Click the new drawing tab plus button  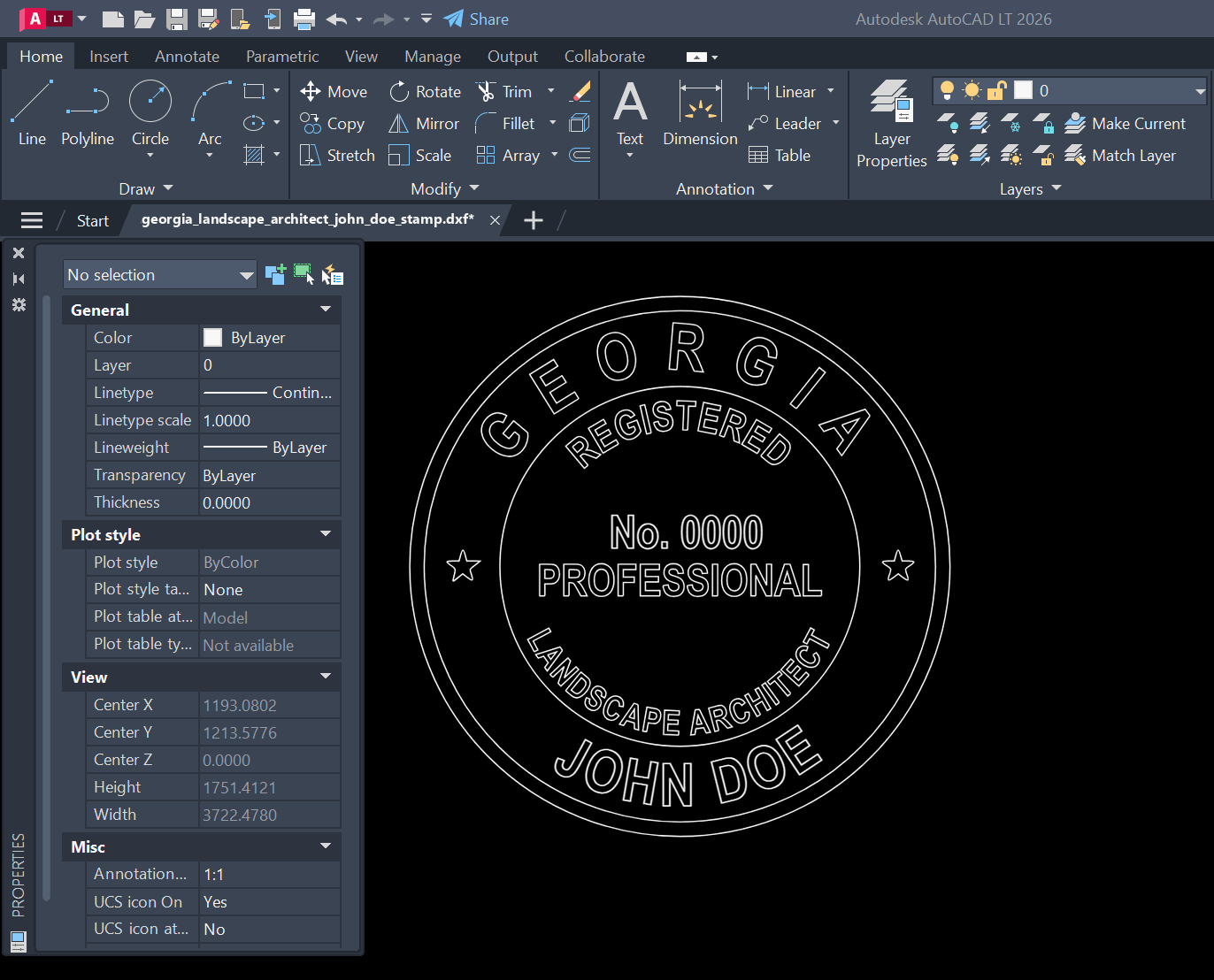534,220
